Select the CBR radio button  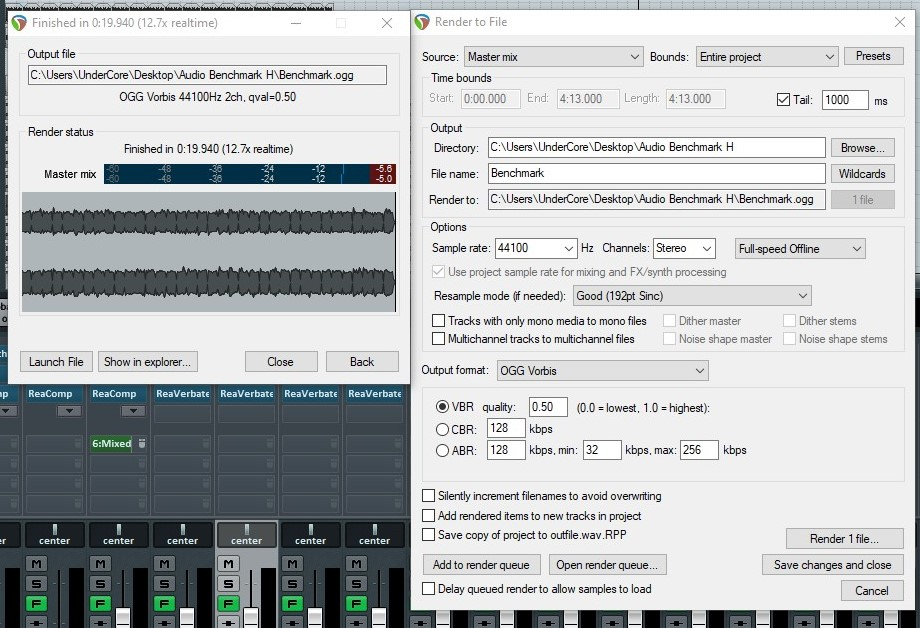tap(442, 429)
